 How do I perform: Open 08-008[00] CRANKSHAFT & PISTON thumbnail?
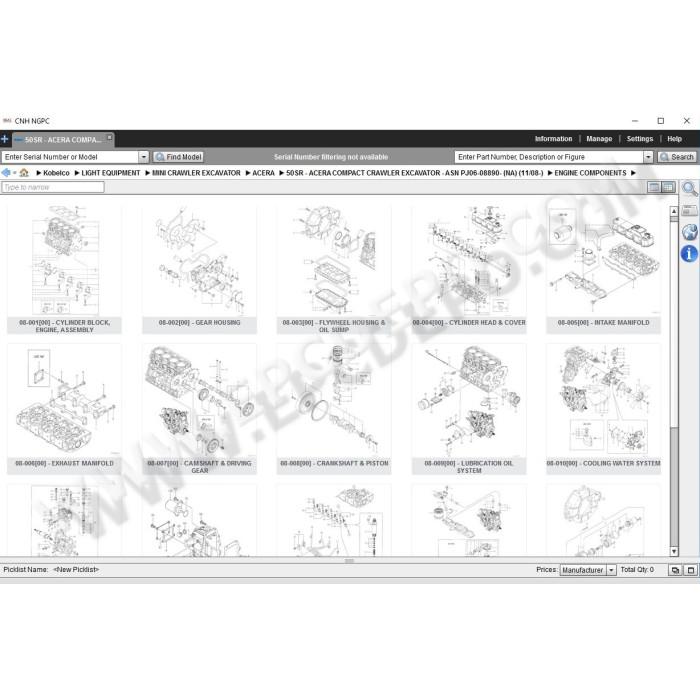tap(334, 408)
